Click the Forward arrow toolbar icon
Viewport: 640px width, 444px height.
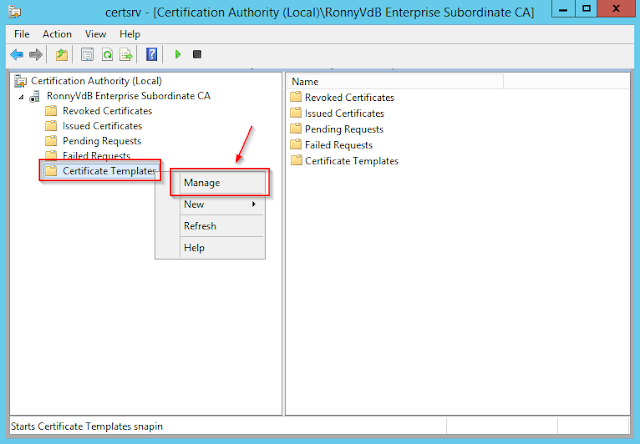pyautogui.click(x=36, y=54)
